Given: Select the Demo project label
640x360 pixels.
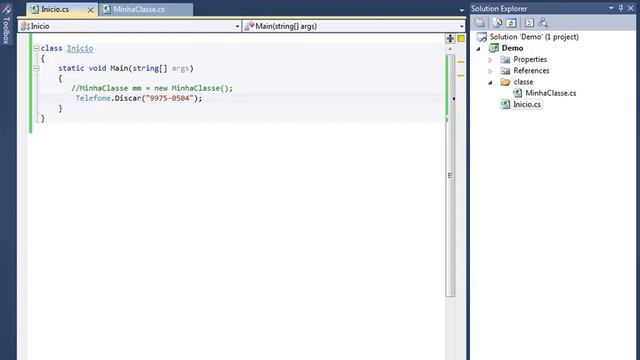Looking at the screenshot, I should click(512, 48).
